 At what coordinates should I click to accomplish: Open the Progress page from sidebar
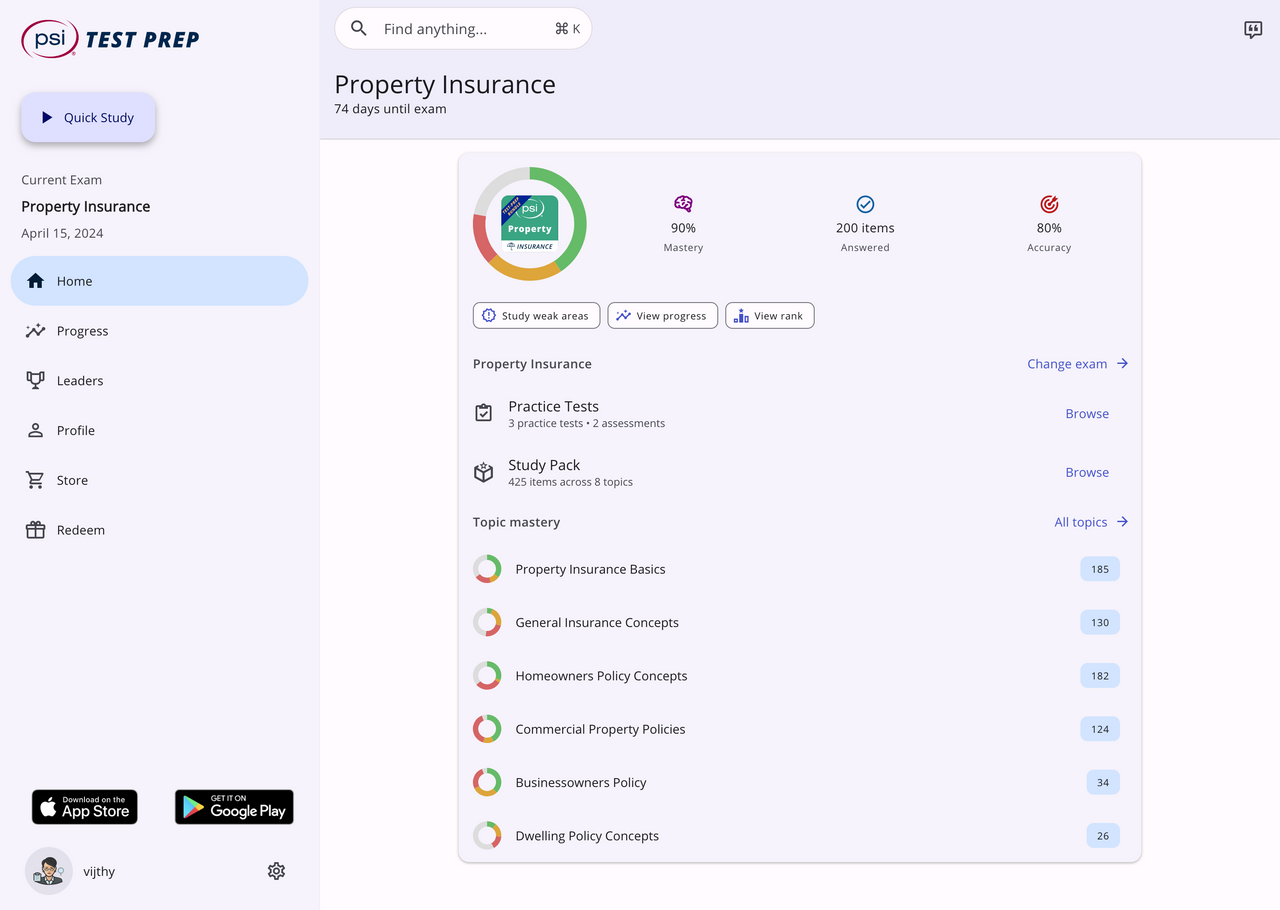(82, 331)
